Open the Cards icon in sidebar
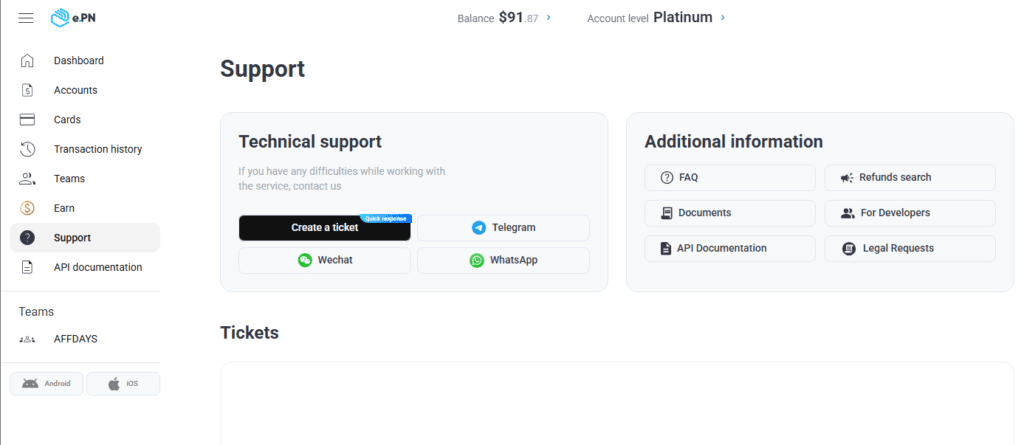This screenshot has width=1024, height=445. [27, 120]
